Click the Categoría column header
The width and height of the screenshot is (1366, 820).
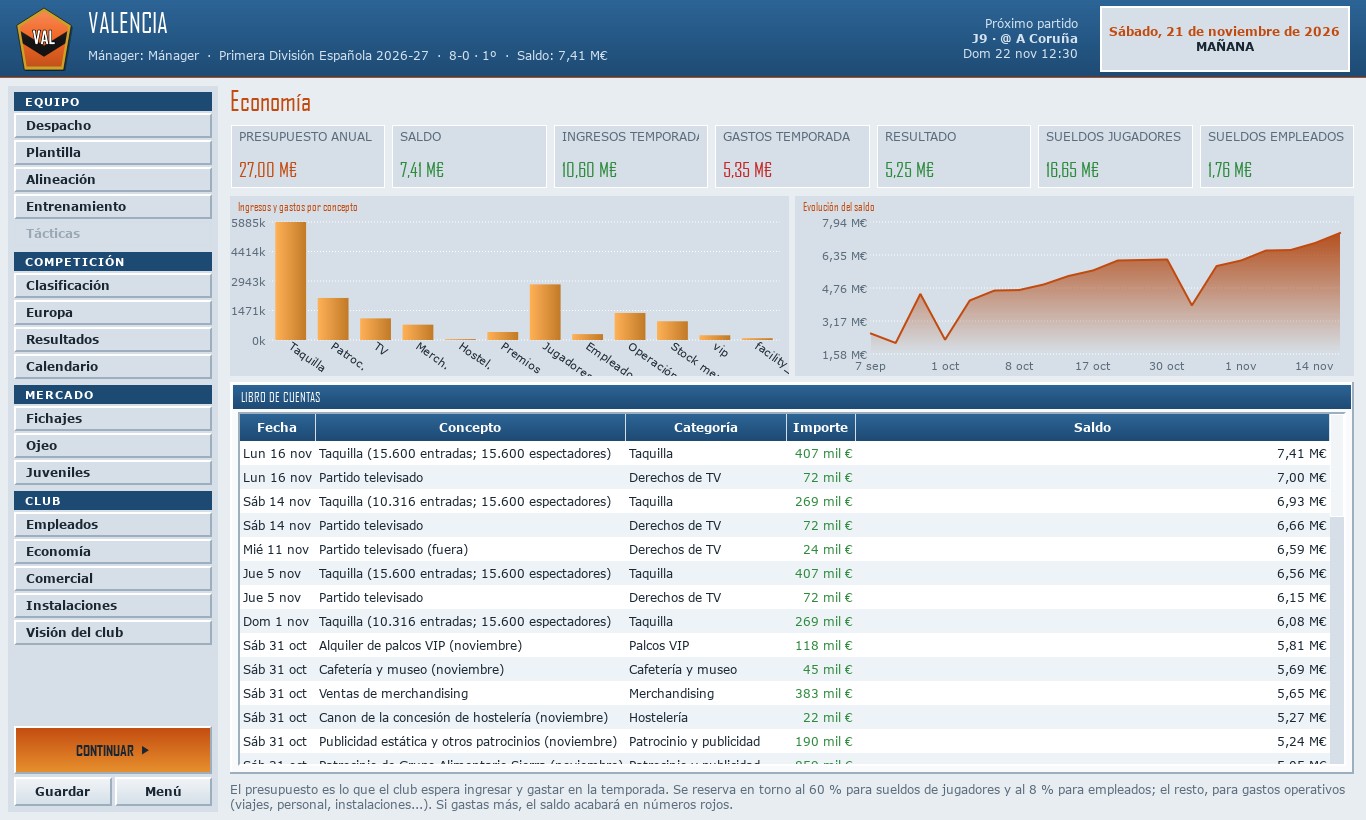point(706,428)
